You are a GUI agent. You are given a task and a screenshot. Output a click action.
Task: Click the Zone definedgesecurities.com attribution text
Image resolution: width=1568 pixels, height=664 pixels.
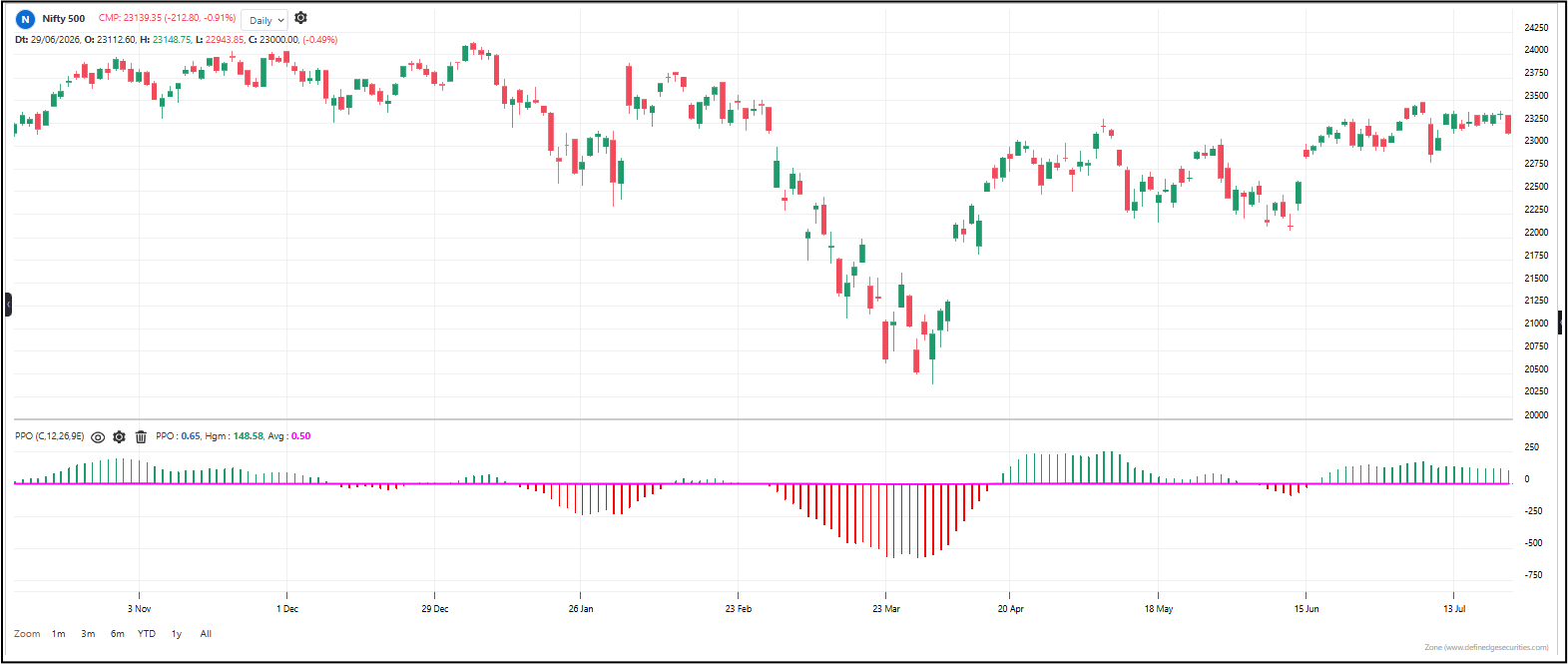1486,648
